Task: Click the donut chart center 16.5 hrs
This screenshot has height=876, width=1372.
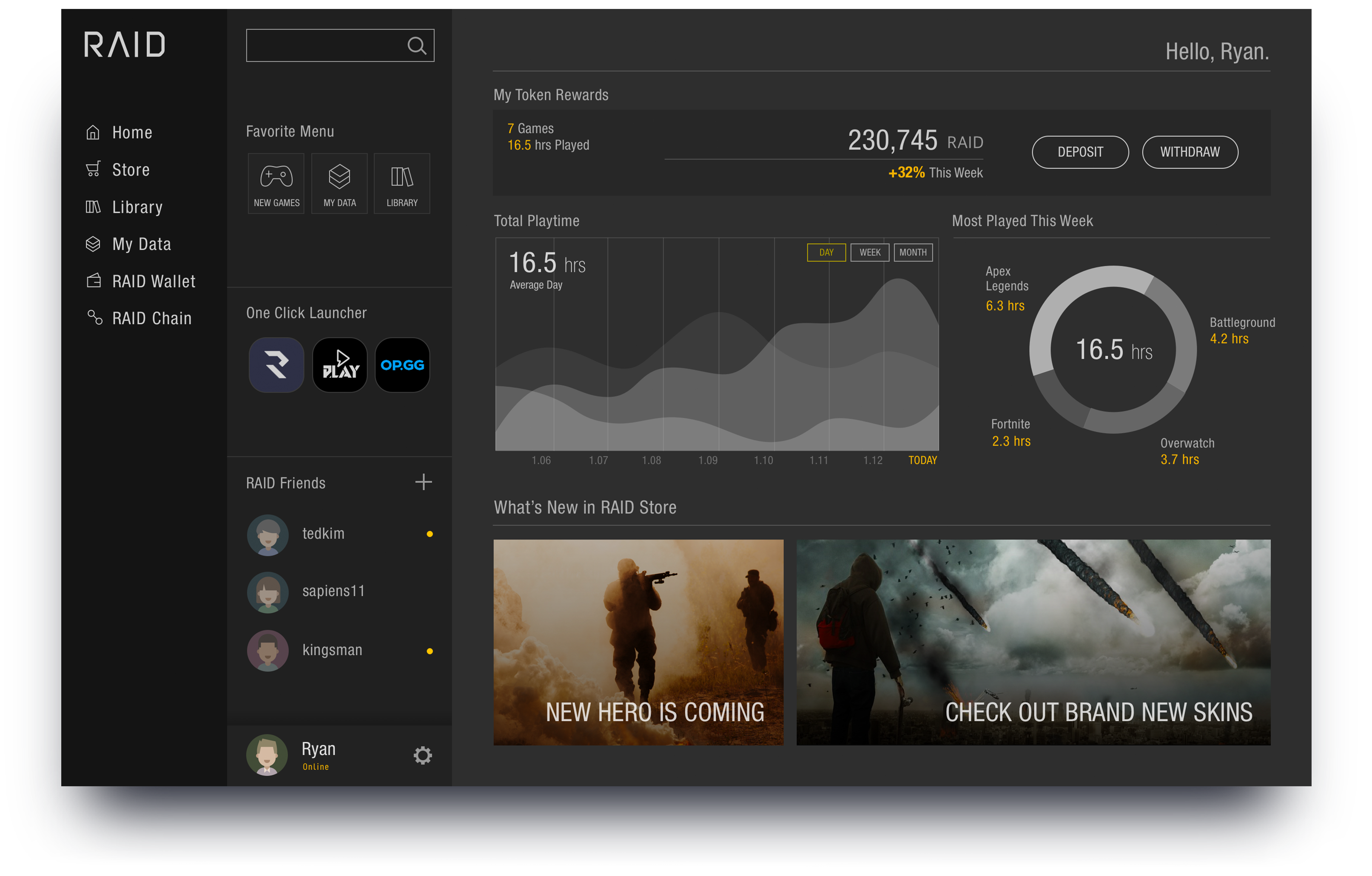Action: point(1113,350)
